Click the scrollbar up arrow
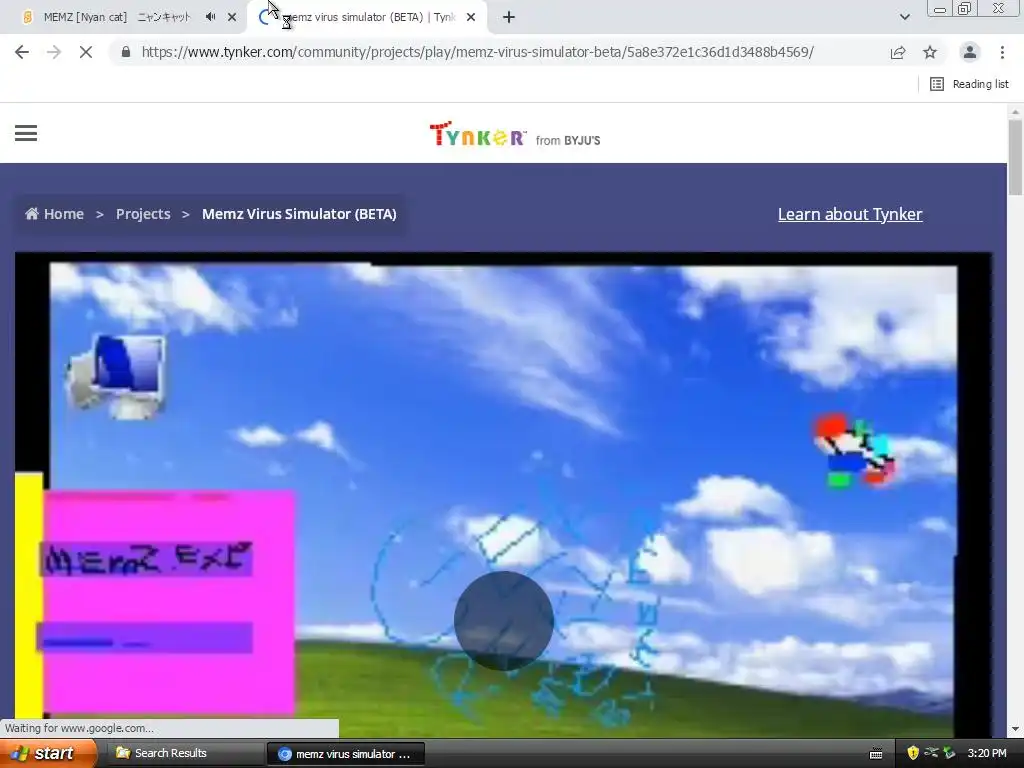This screenshot has height=768, width=1024. pos(1015,112)
